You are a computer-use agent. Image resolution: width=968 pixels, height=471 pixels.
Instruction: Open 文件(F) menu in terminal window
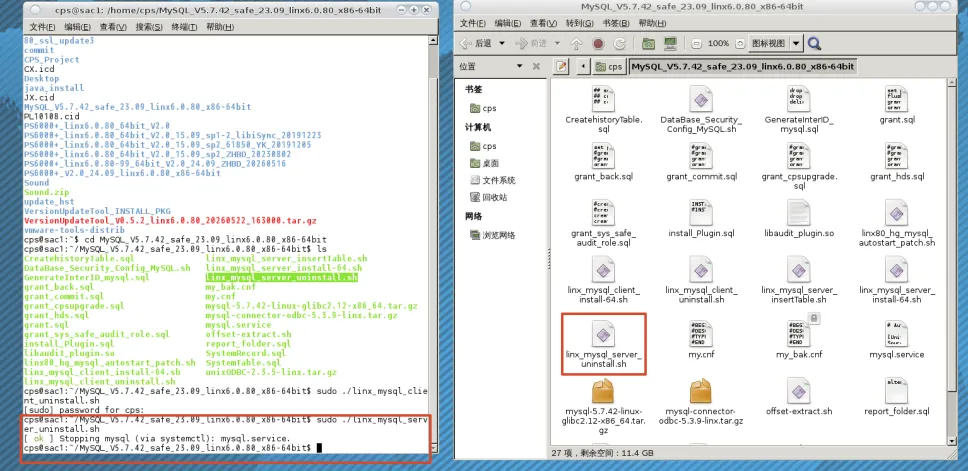(x=43, y=27)
